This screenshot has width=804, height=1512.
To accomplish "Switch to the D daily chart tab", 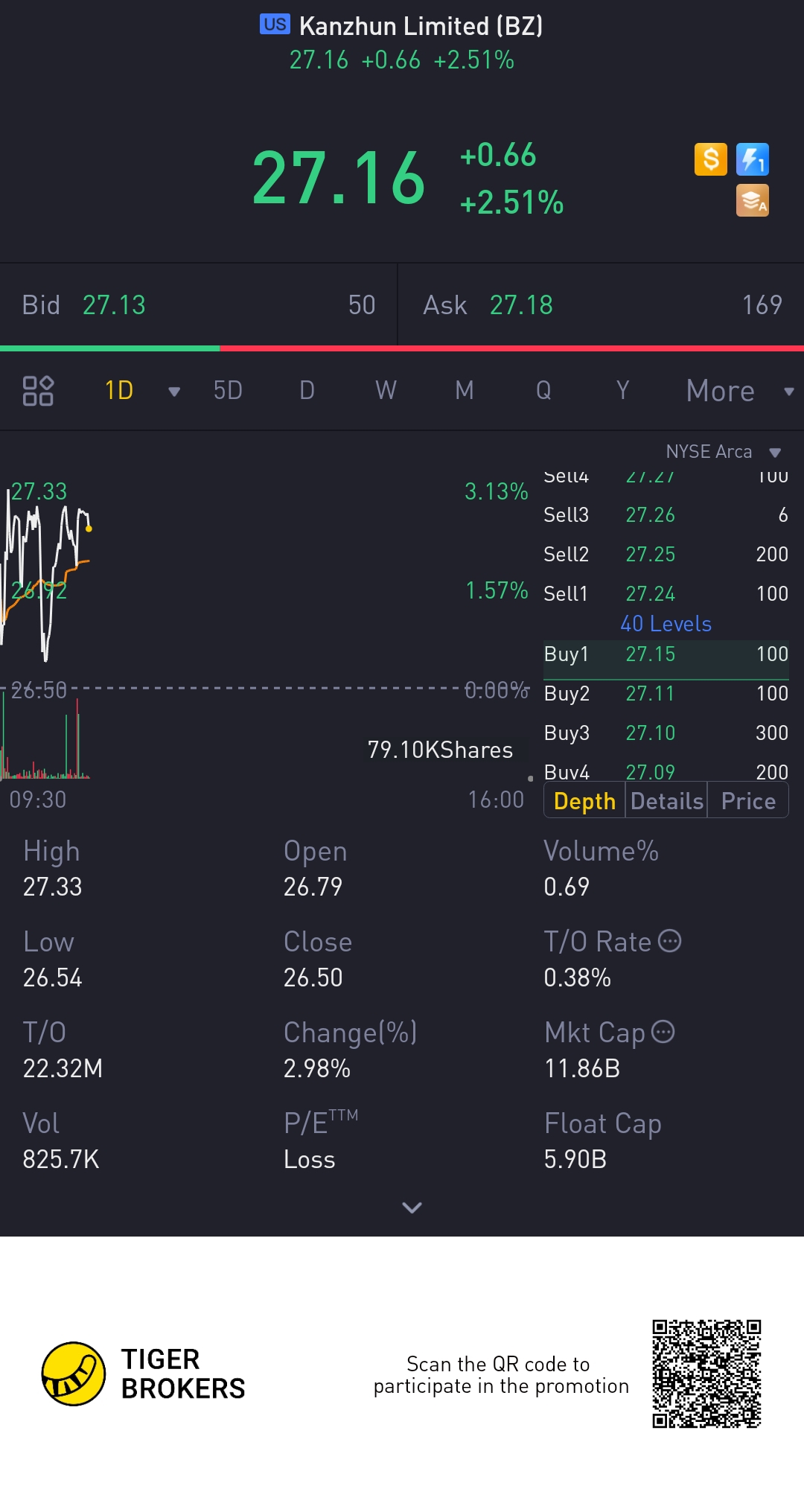I will pos(307,390).
